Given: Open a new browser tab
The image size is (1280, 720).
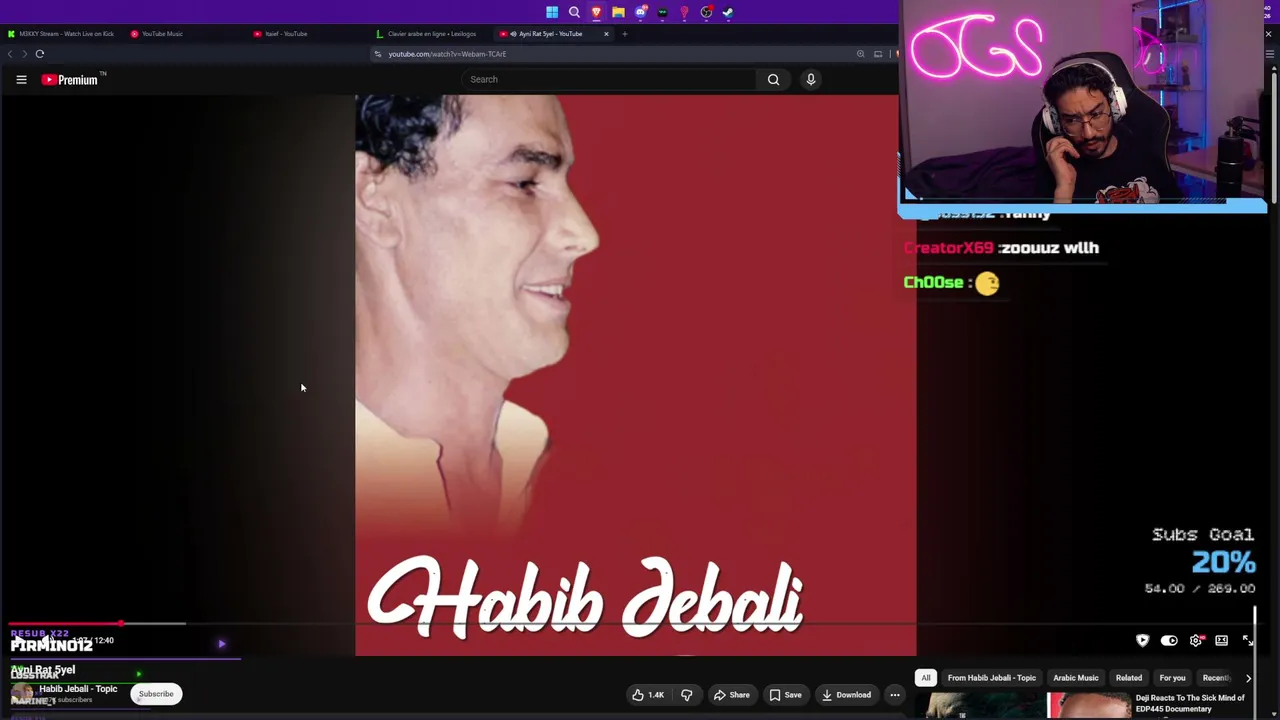Looking at the screenshot, I should [x=625, y=34].
